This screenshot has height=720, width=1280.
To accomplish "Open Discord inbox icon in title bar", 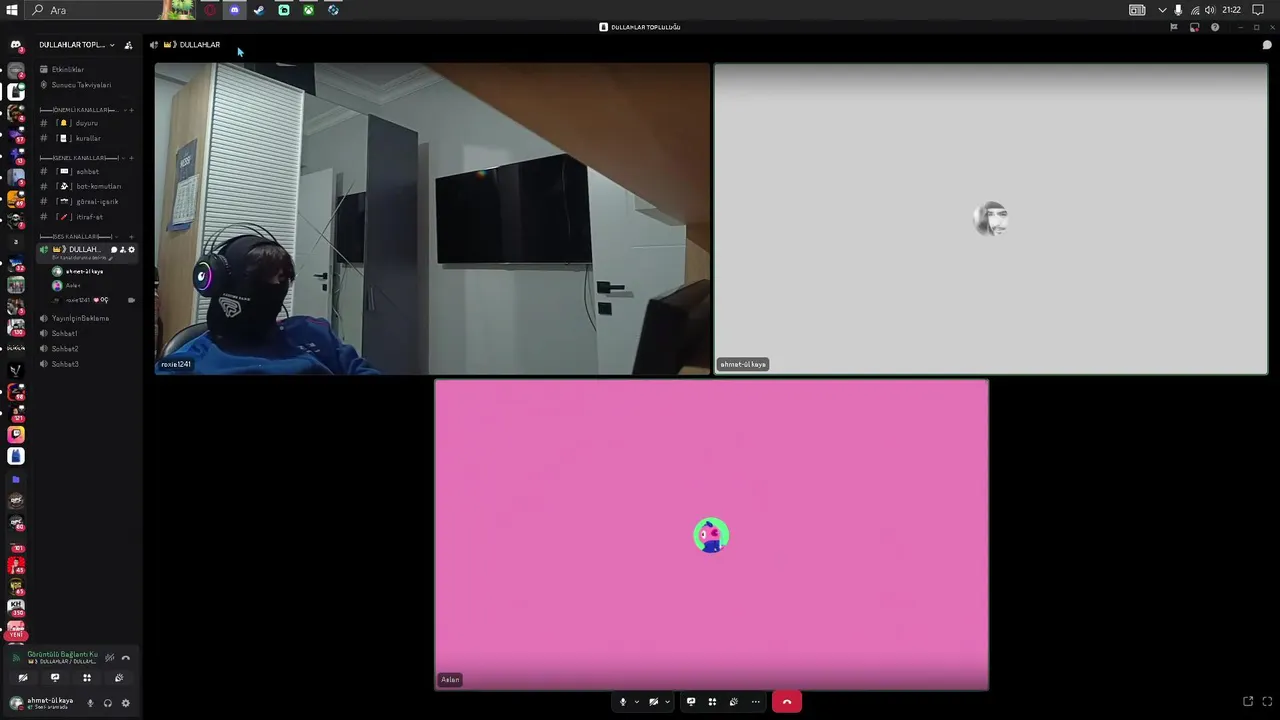I will pos(1194,27).
